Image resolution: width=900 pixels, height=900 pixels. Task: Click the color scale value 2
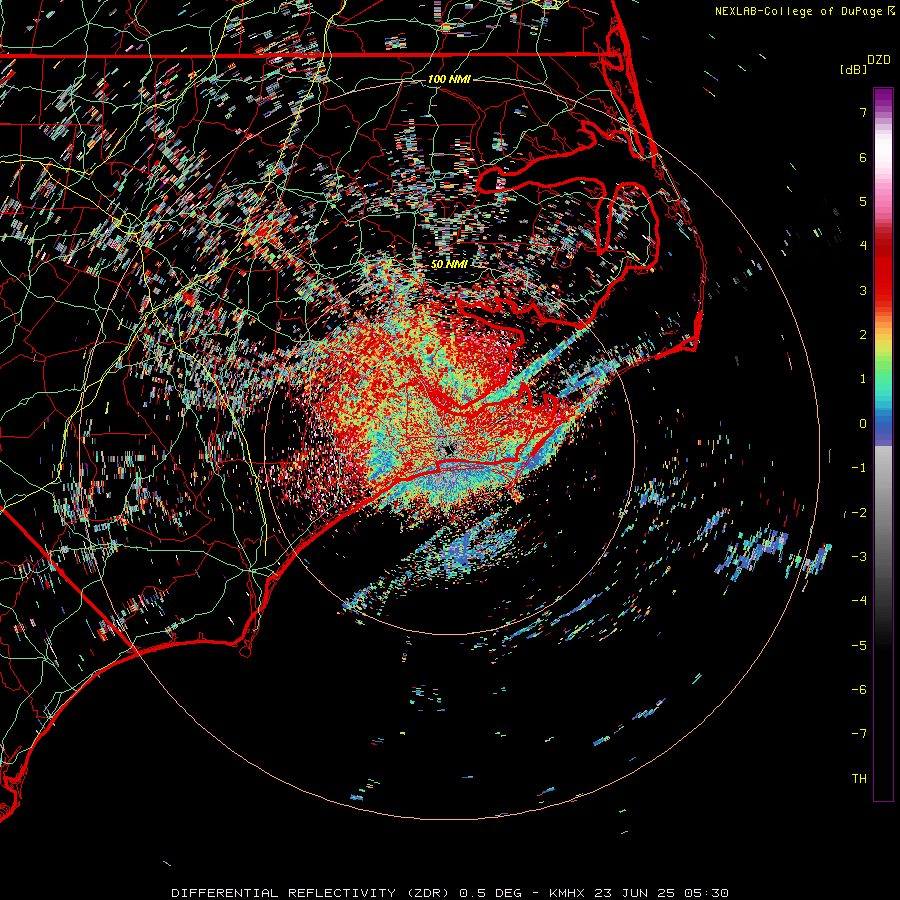point(863,335)
